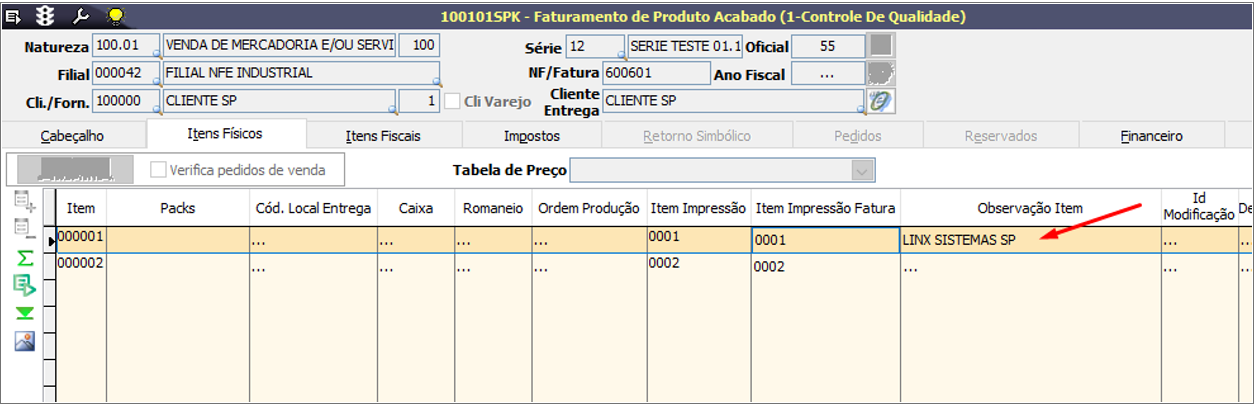This screenshot has width=1255, height=404.
Task: Open the wrench settings icon
Action: (x=81, y=16)
